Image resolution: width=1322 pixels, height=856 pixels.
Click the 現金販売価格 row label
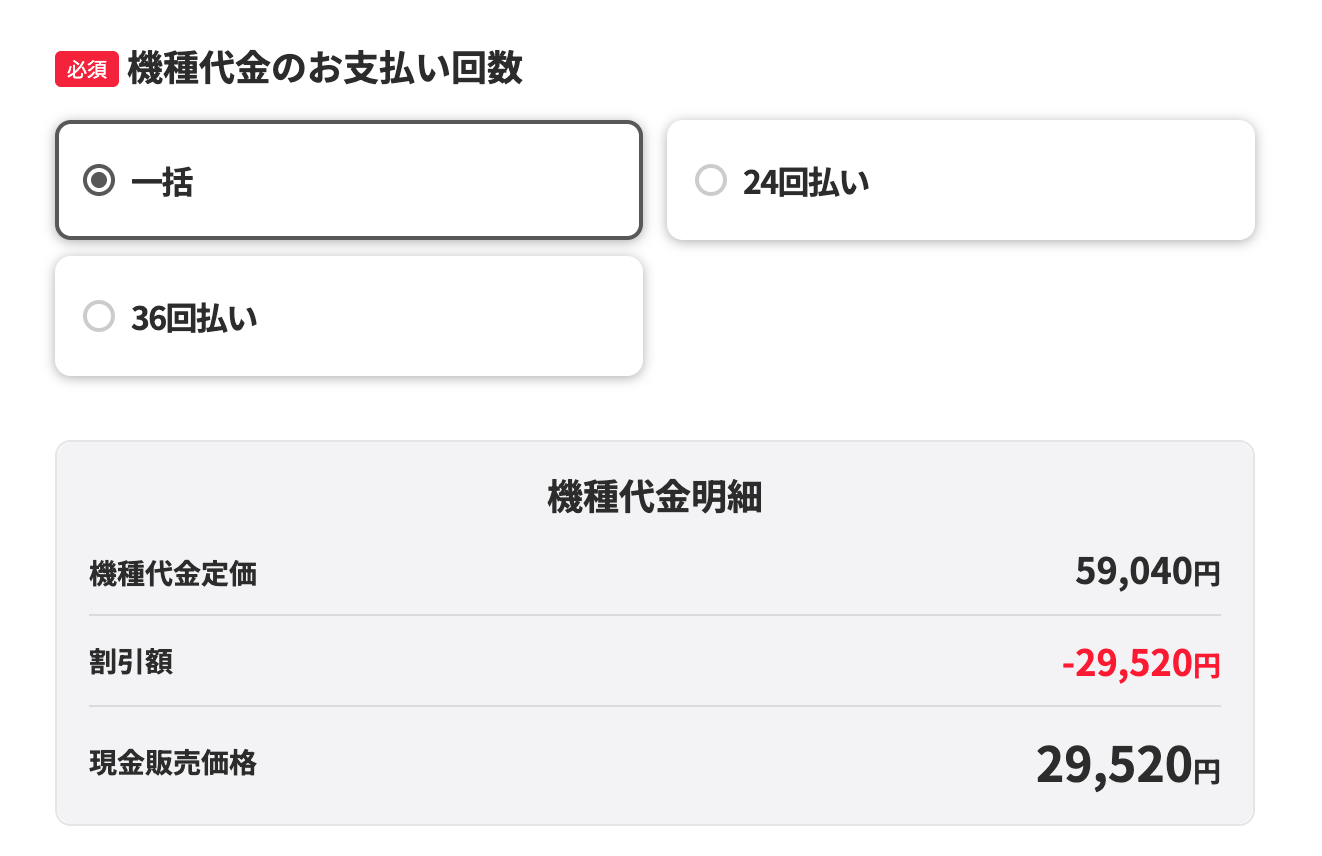[x=173, y=763]
